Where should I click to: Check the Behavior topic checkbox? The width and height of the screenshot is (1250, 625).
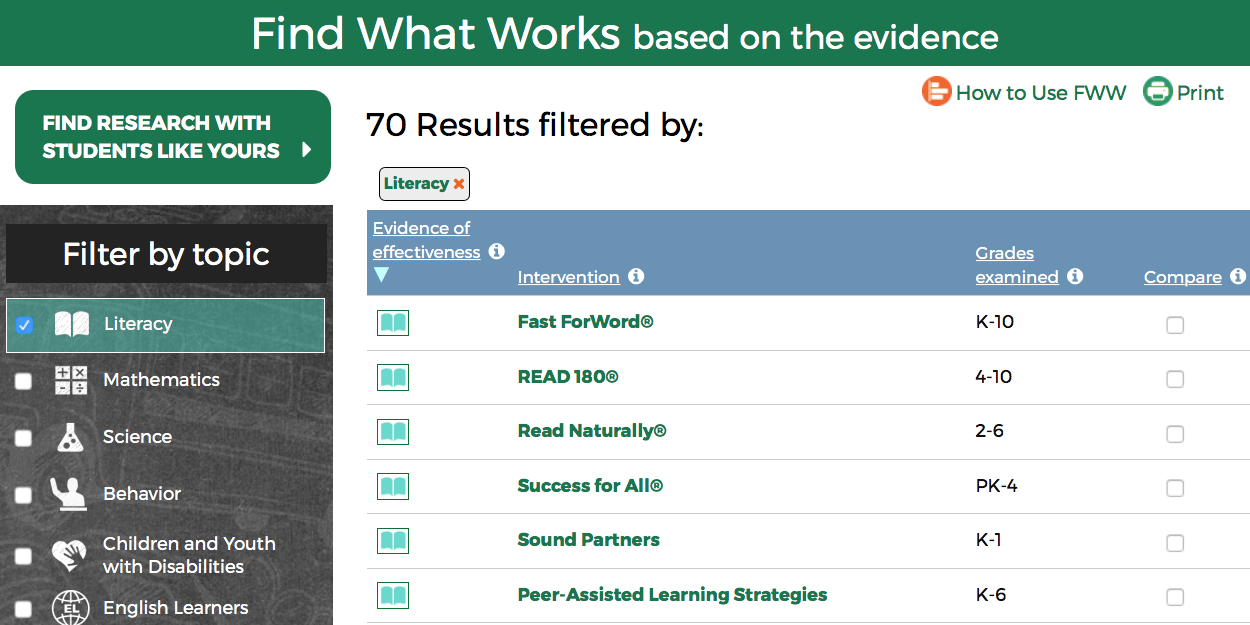(x=23, y=495)
